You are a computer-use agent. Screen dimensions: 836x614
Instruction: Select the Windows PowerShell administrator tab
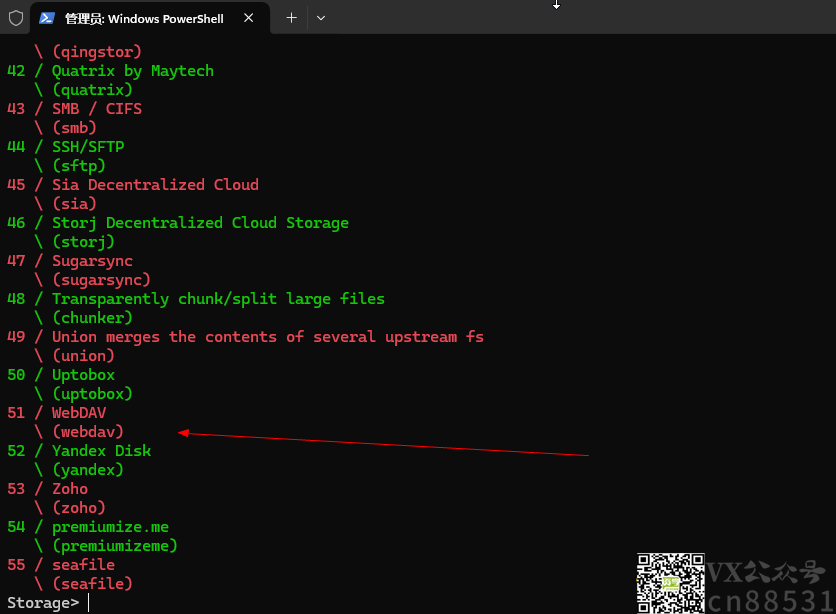[149, 18]
